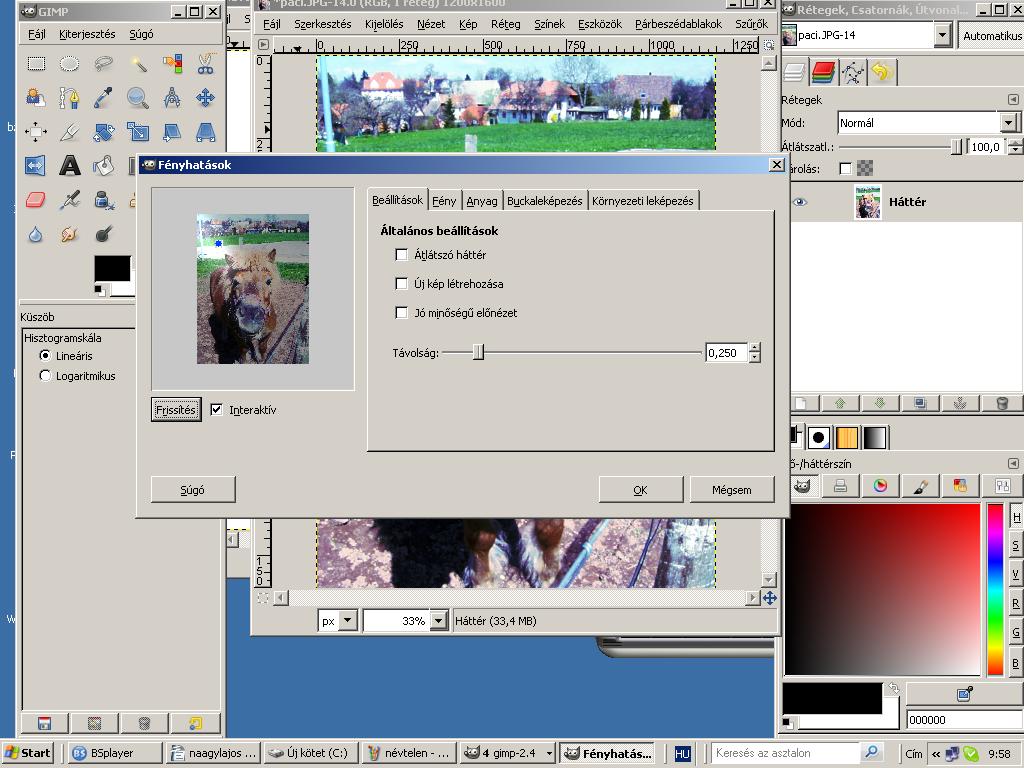Switch to the Anyag tab
Screen dimensions: 1024x768
tap(482, 200)
